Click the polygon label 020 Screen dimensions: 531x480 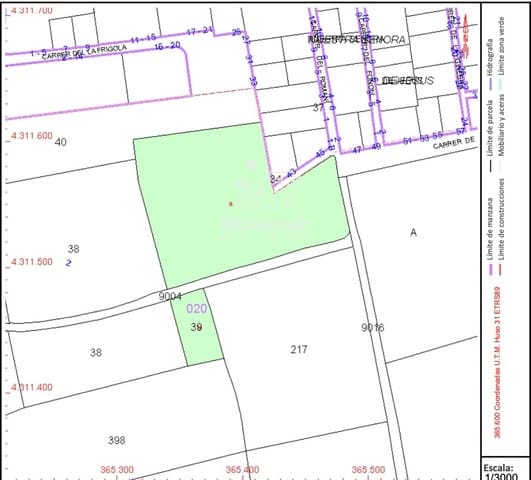(x=197, y=309)
